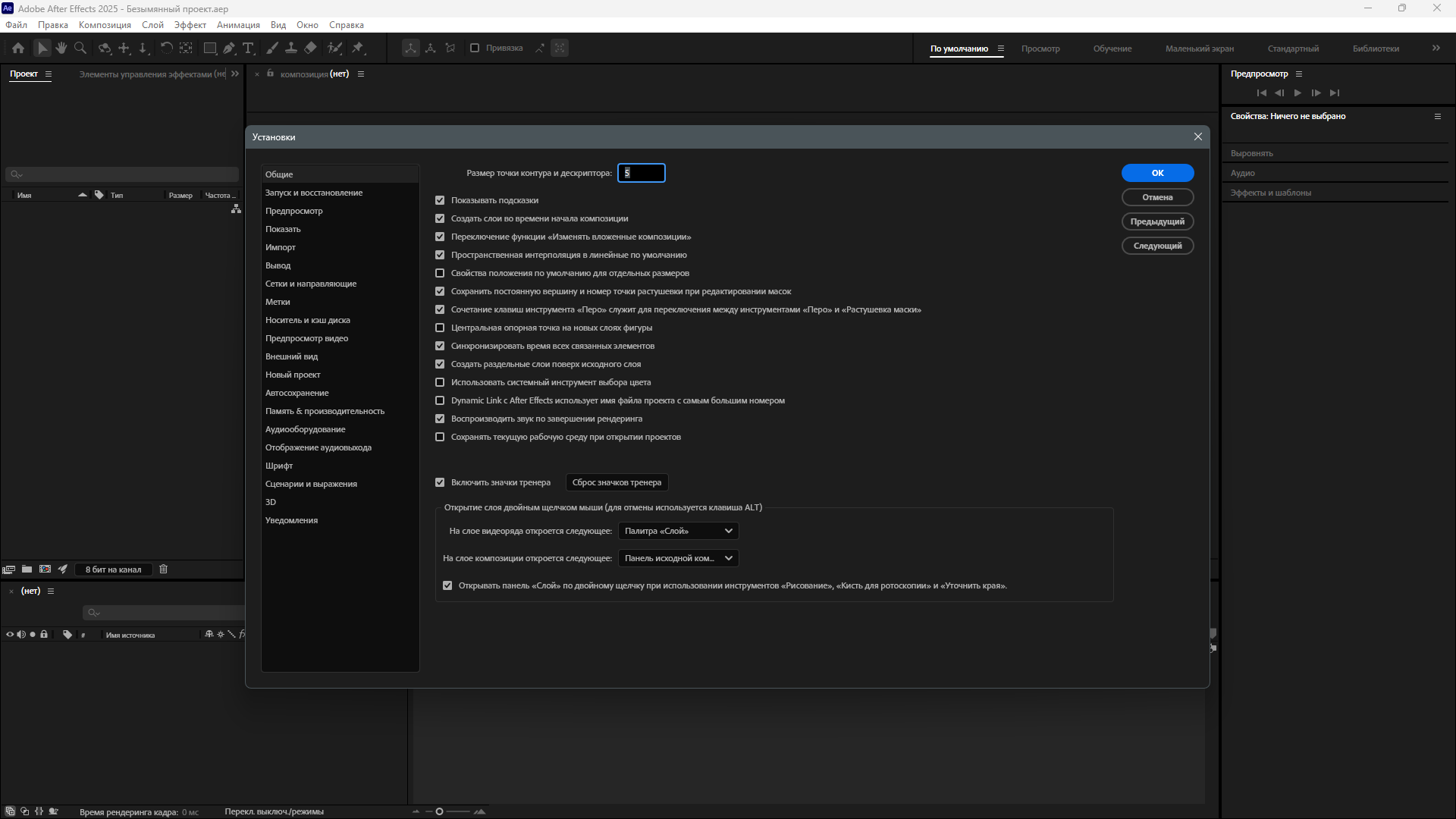
Task: Expand workspace overflow chevrons at top right
Action: click(x=1436, y=48)
